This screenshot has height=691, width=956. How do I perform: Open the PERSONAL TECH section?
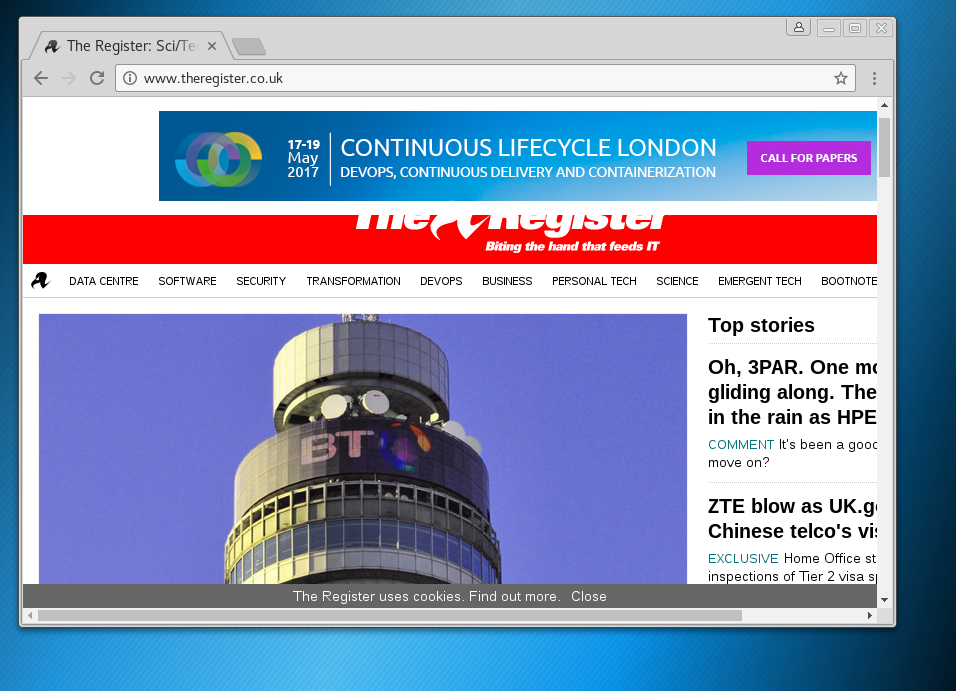pyautogui.click(x=594, y=281)
